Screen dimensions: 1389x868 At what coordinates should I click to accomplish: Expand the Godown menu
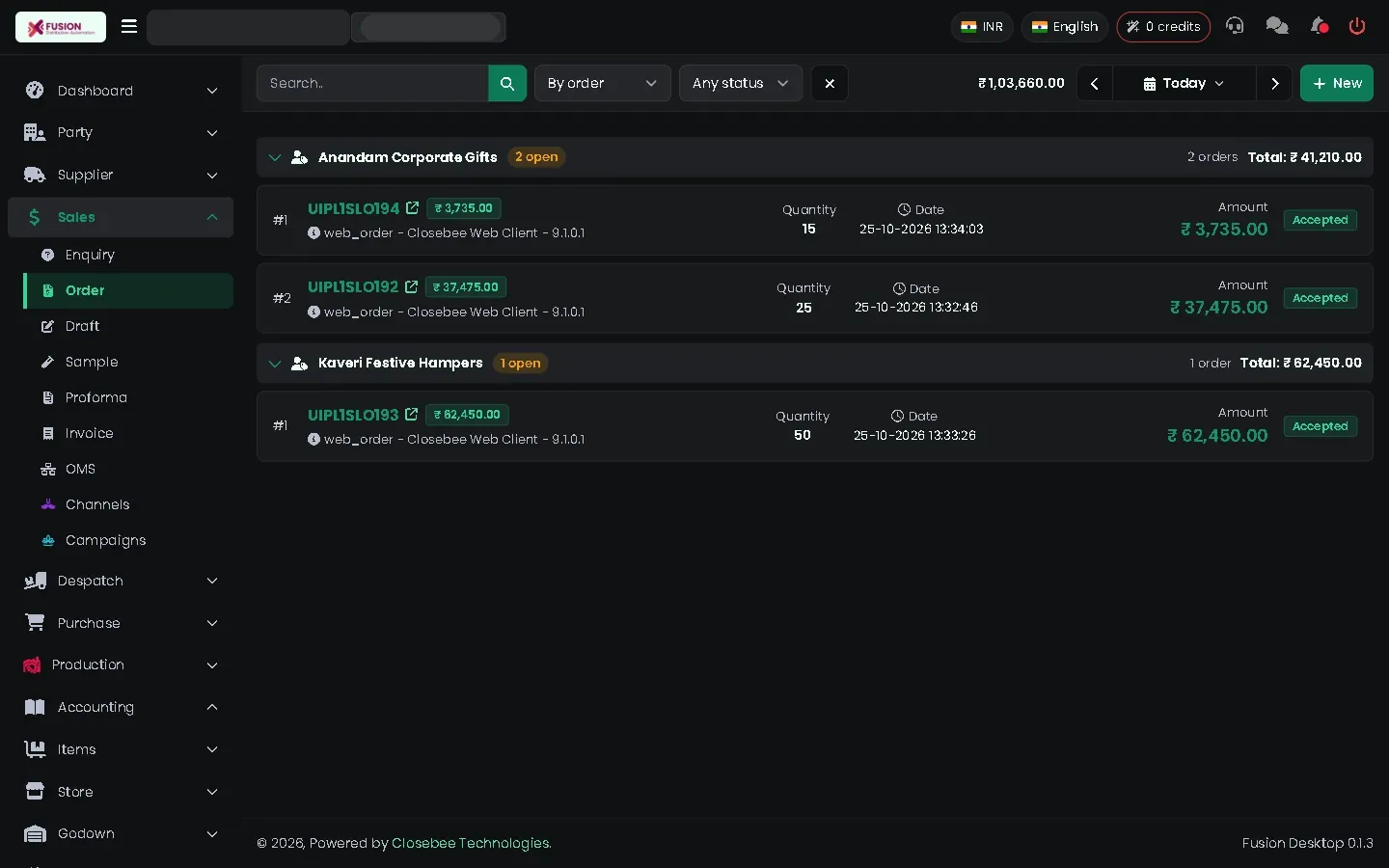121,833
